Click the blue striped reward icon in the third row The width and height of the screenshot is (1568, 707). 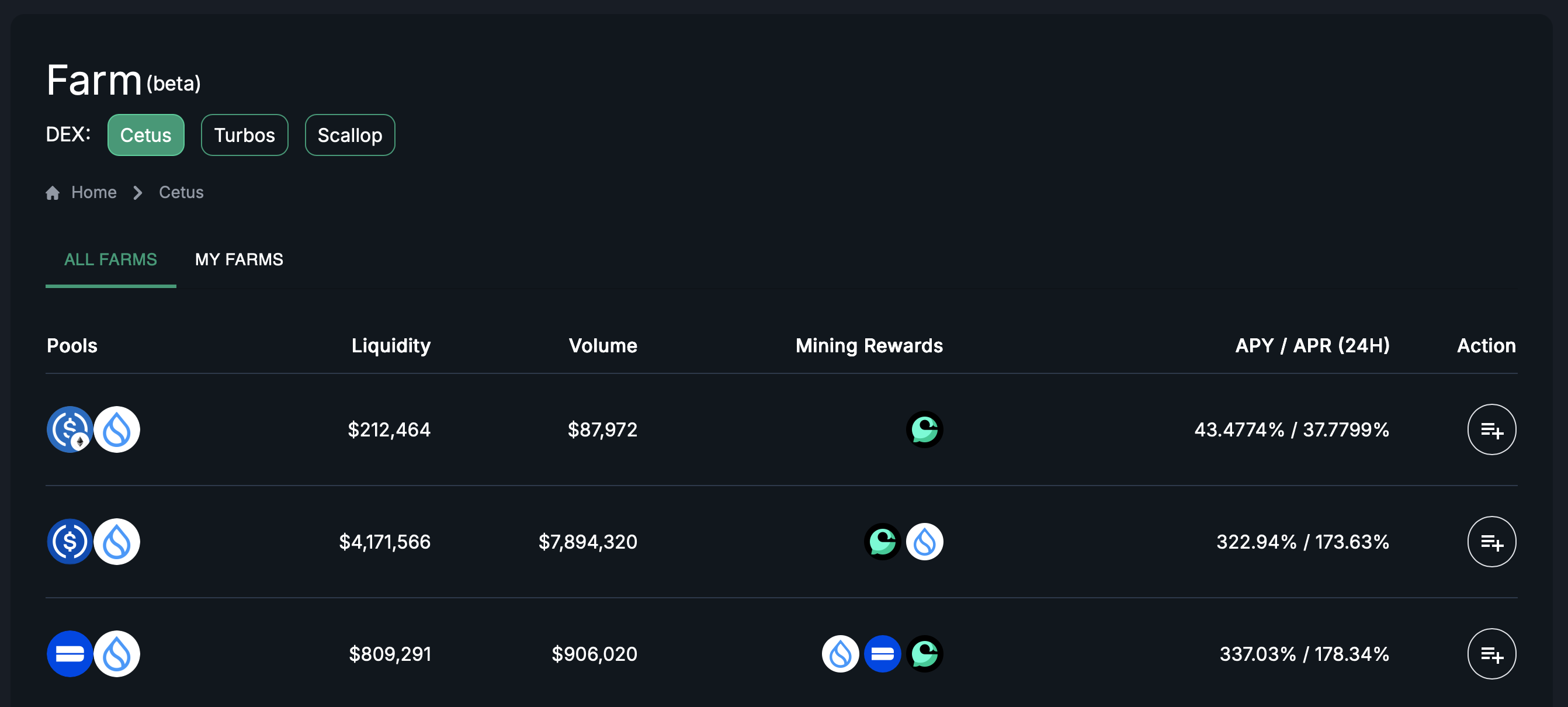point(882,653)
